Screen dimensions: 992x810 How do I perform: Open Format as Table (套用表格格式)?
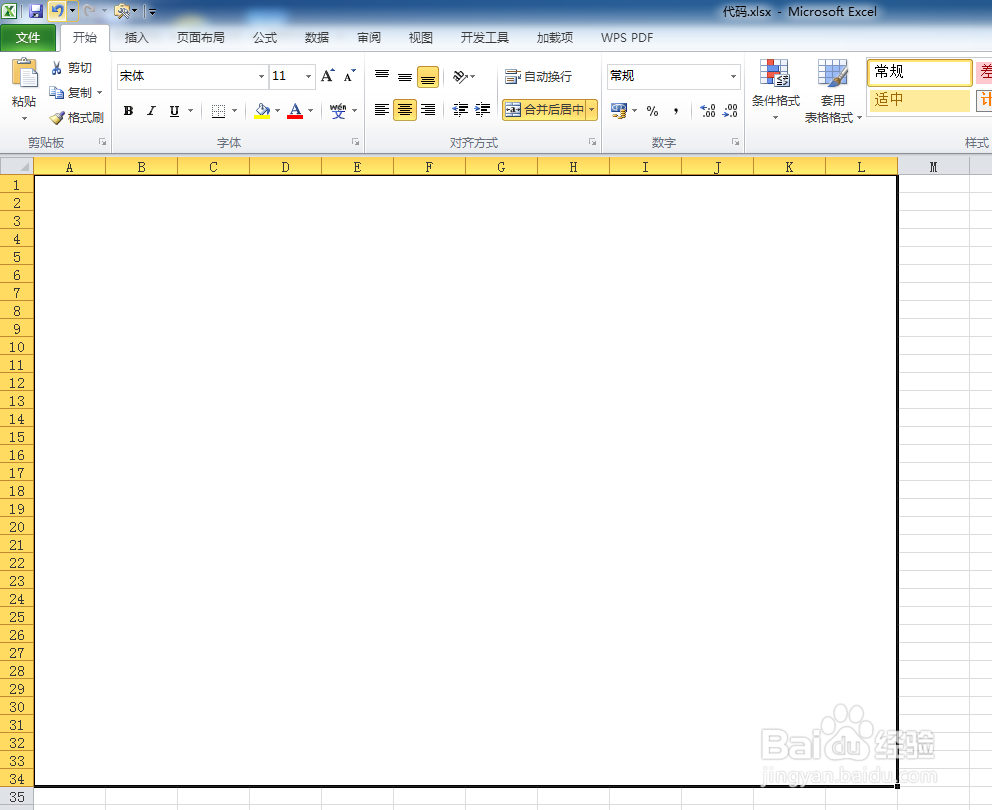[x=833, y=90]
